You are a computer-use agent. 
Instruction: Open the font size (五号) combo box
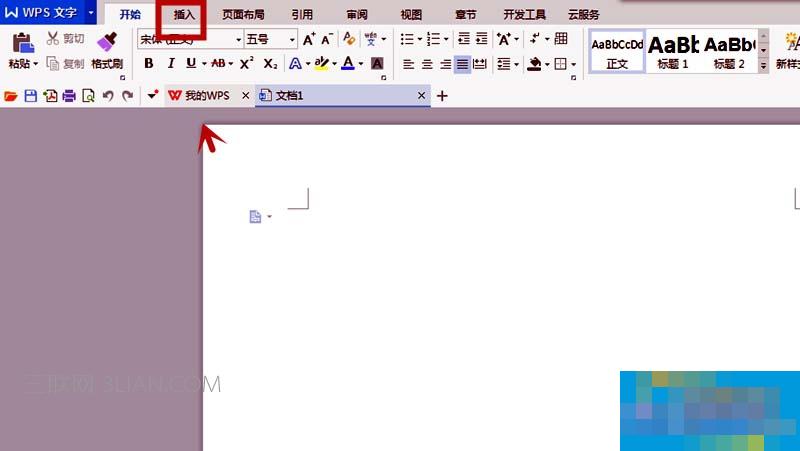pyautogui.click(x=270, y=39)
